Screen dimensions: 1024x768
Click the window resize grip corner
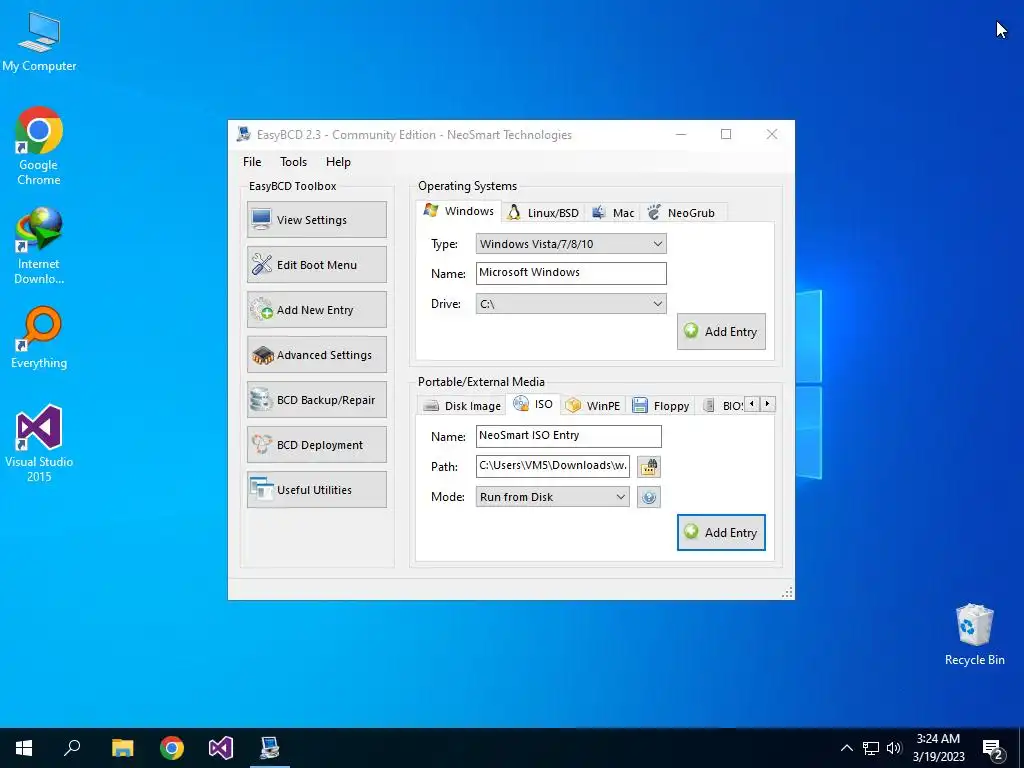pos(787,592)
